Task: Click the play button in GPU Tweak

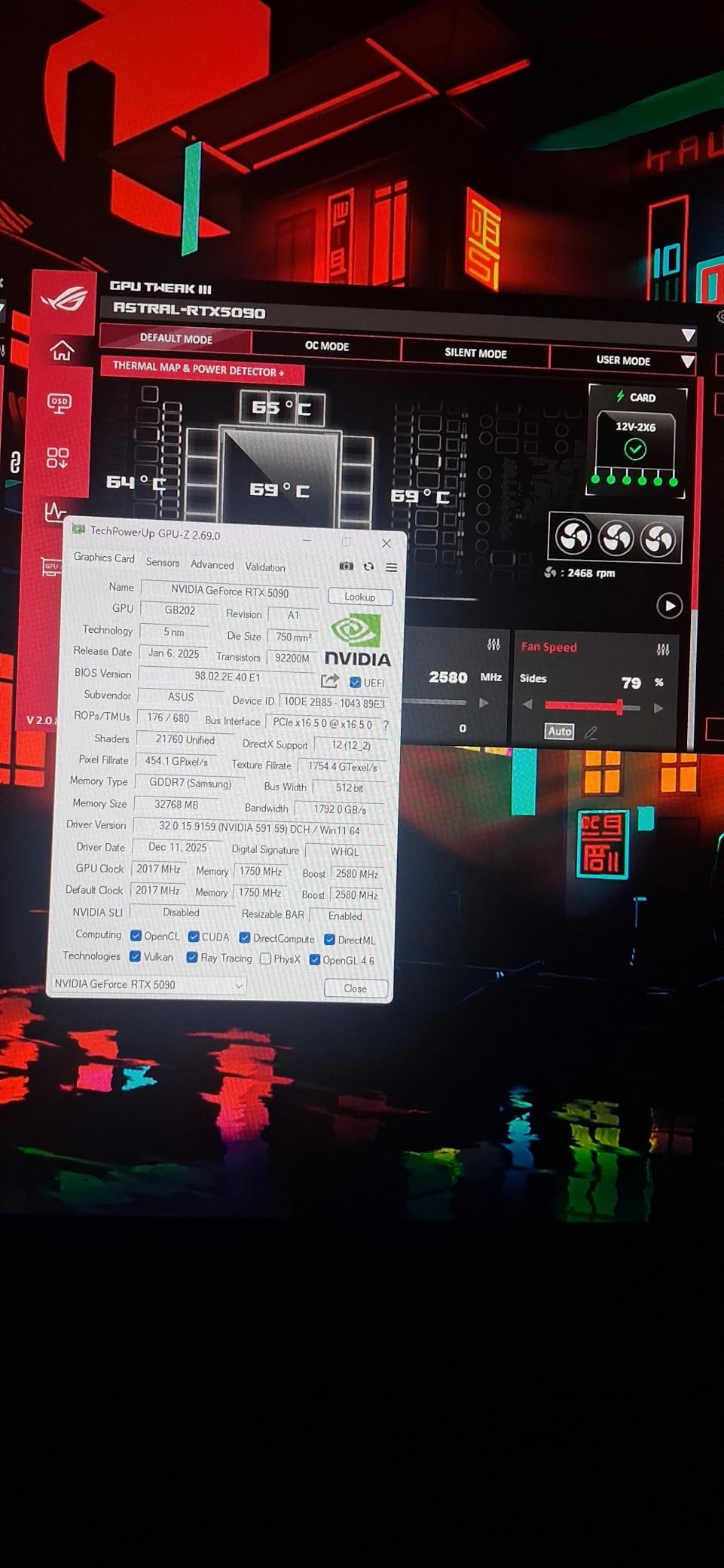Action: tap(669, 606)
